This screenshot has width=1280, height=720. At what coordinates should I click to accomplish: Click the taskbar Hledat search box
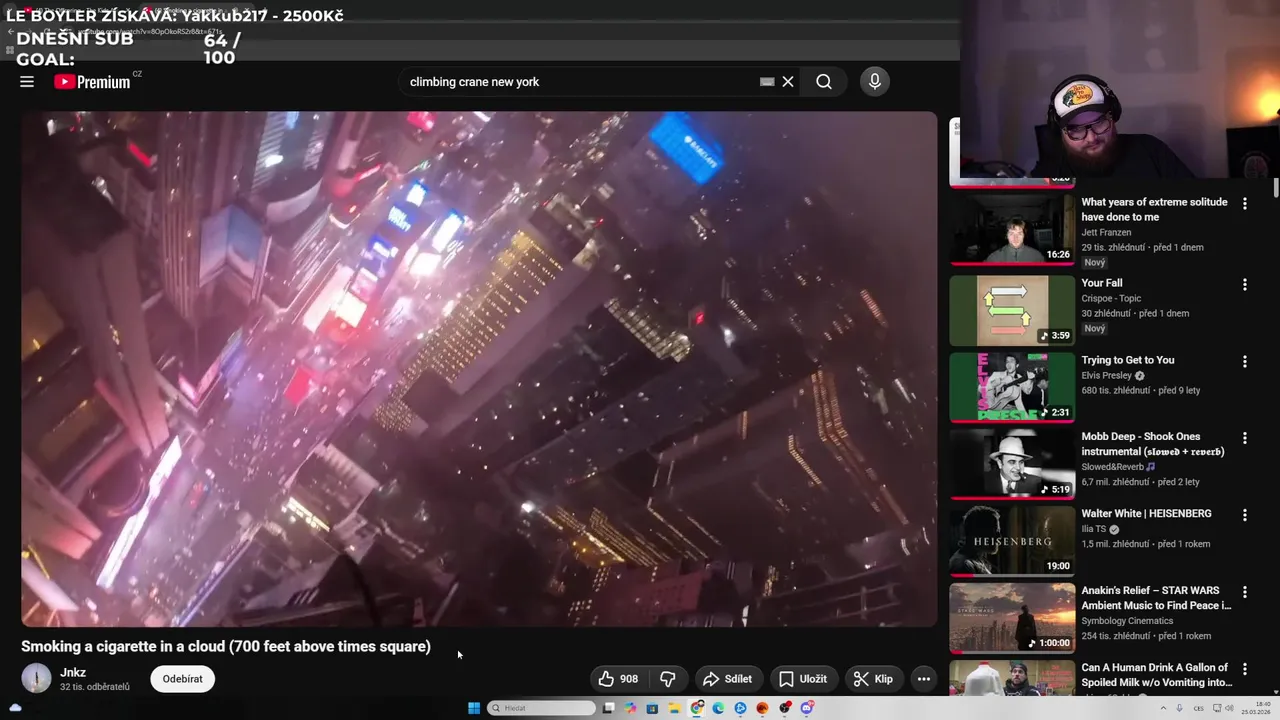click(x=541, y=708)
